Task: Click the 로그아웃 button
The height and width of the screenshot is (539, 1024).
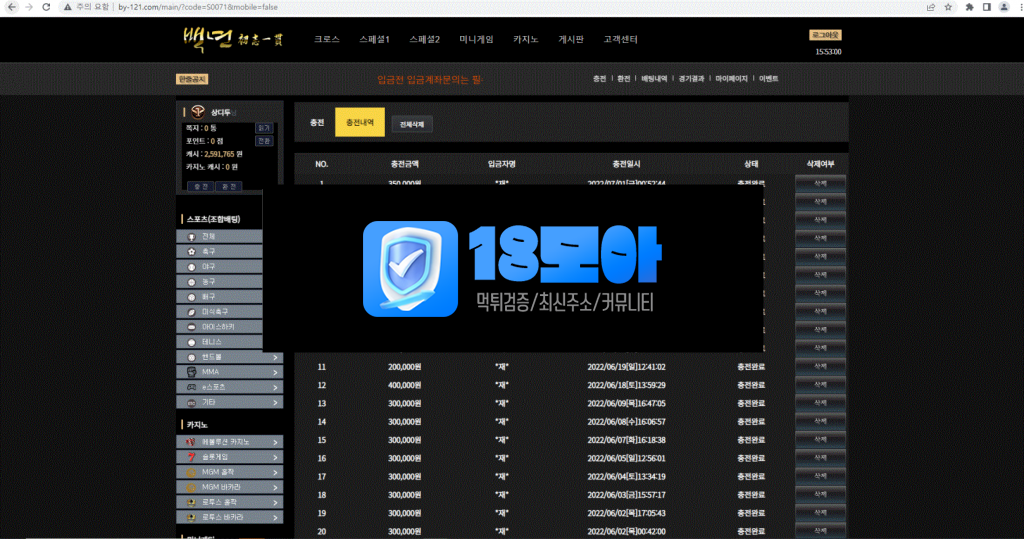Action: 825,35
